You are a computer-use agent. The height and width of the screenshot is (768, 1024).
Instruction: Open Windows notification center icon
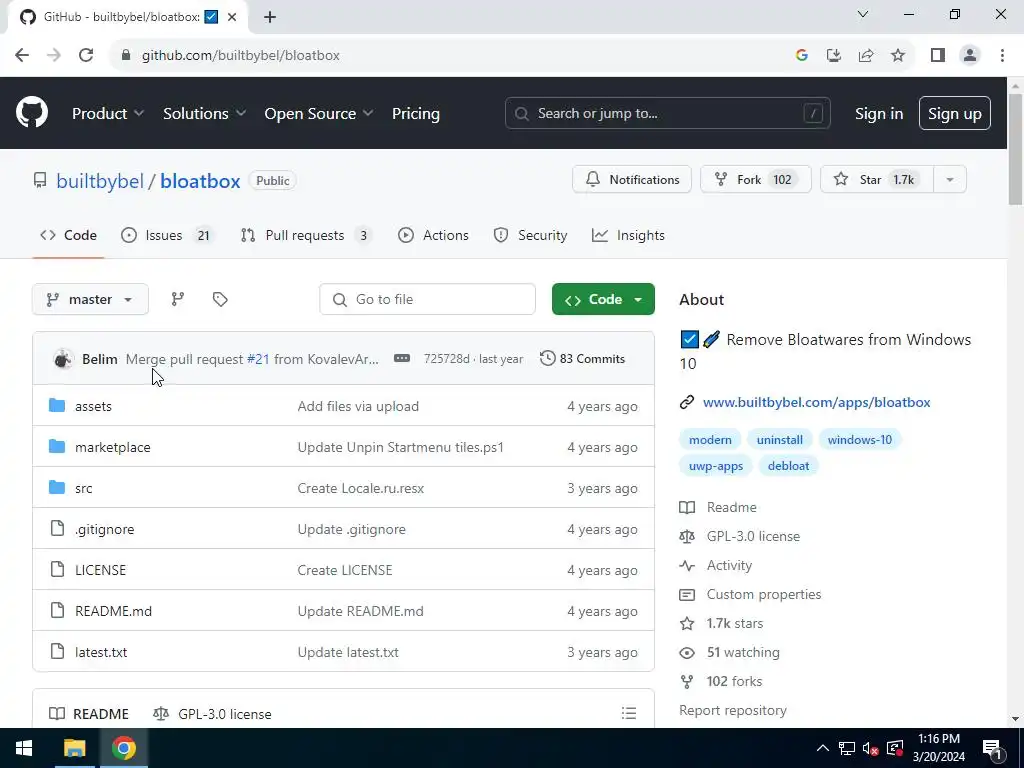tap(992, 748)
